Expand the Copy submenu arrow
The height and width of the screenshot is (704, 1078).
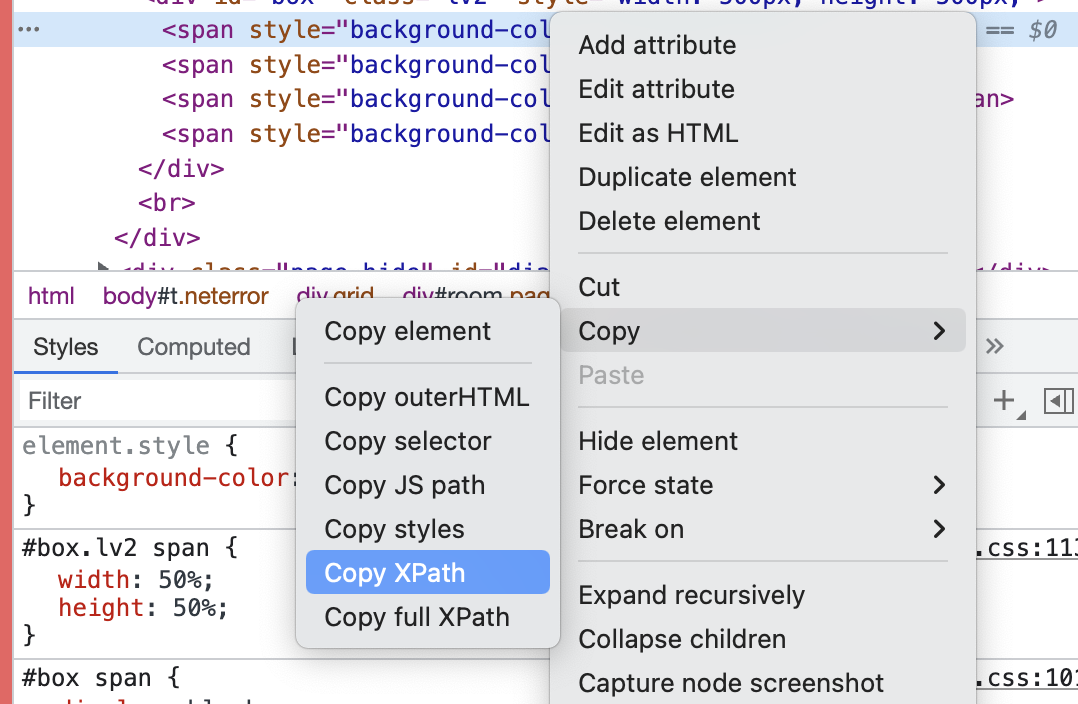[938, 331]
